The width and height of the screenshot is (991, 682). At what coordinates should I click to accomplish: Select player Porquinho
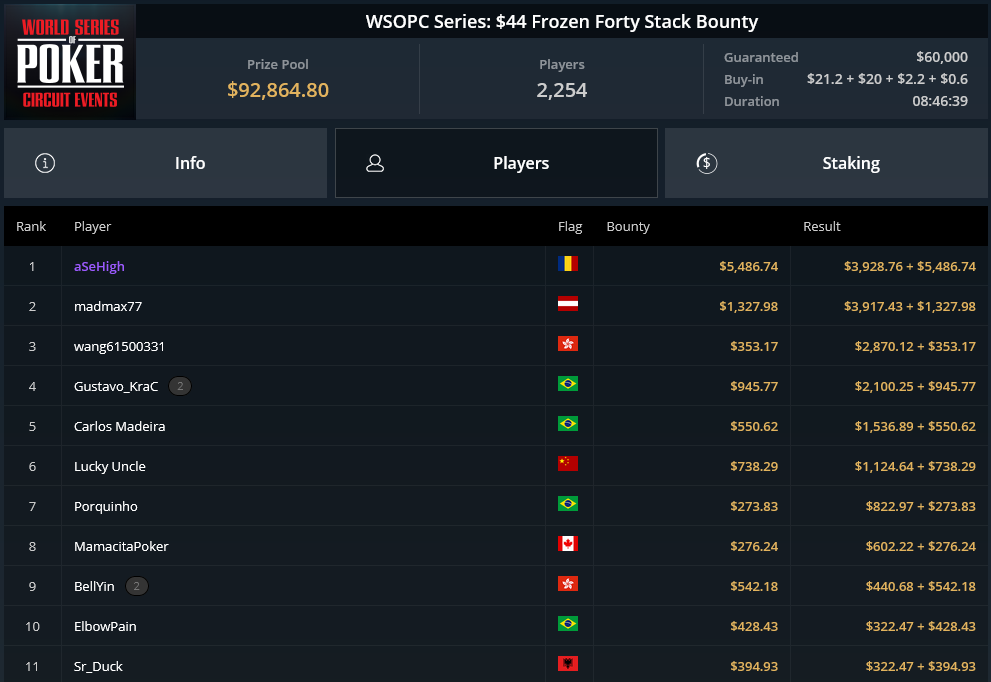coord(106,506)
